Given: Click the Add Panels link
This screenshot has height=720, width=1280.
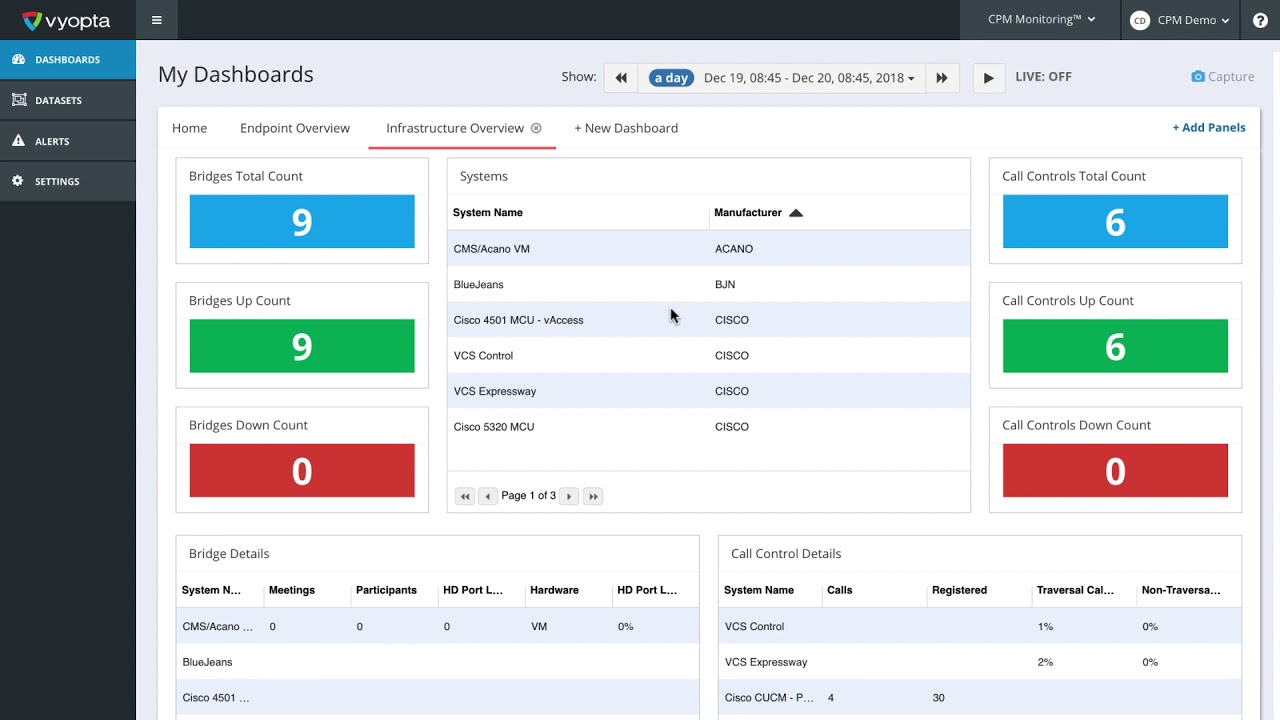Looking at the screenshot, I should tap(1209, 128).
